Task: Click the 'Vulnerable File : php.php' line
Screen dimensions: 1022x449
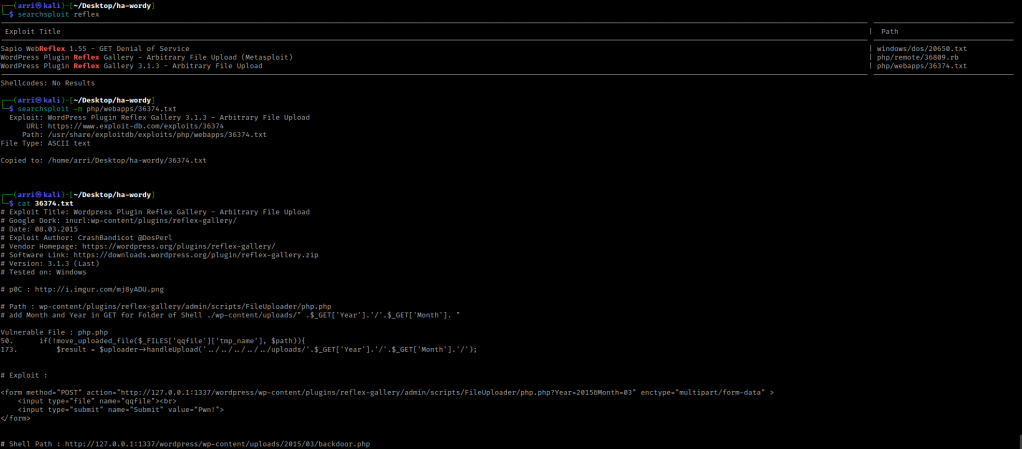Action: tap(54, 332)
